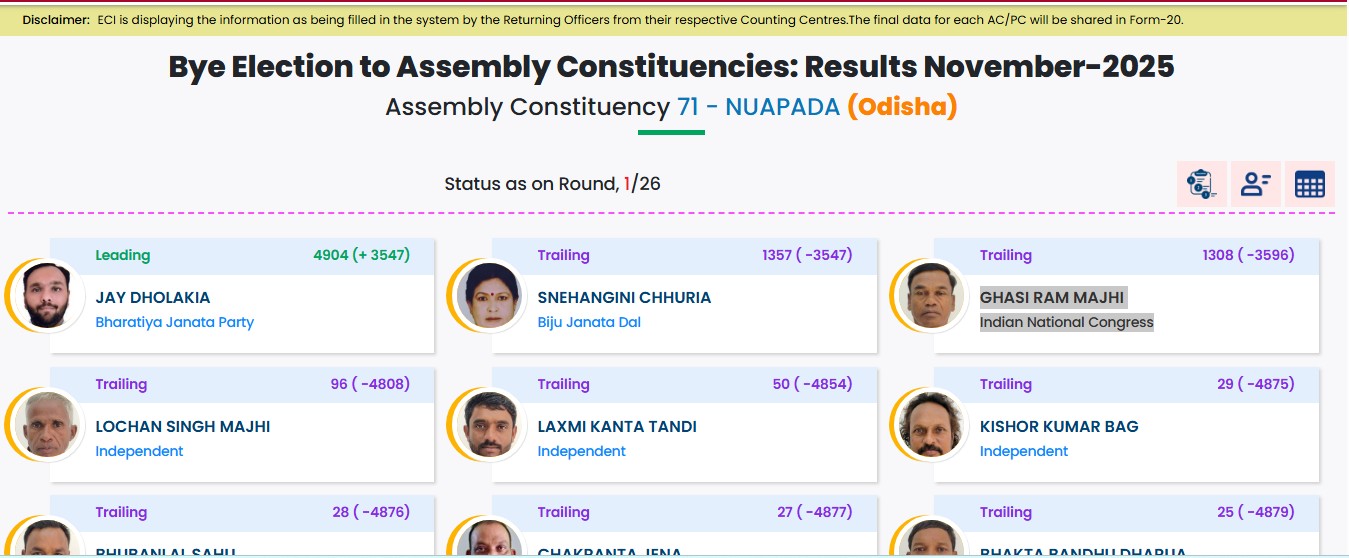This screenshot has width=1349, height=558.
Task: Select the 1308 (-3596) vote tally
Action: coord(1248,255)
